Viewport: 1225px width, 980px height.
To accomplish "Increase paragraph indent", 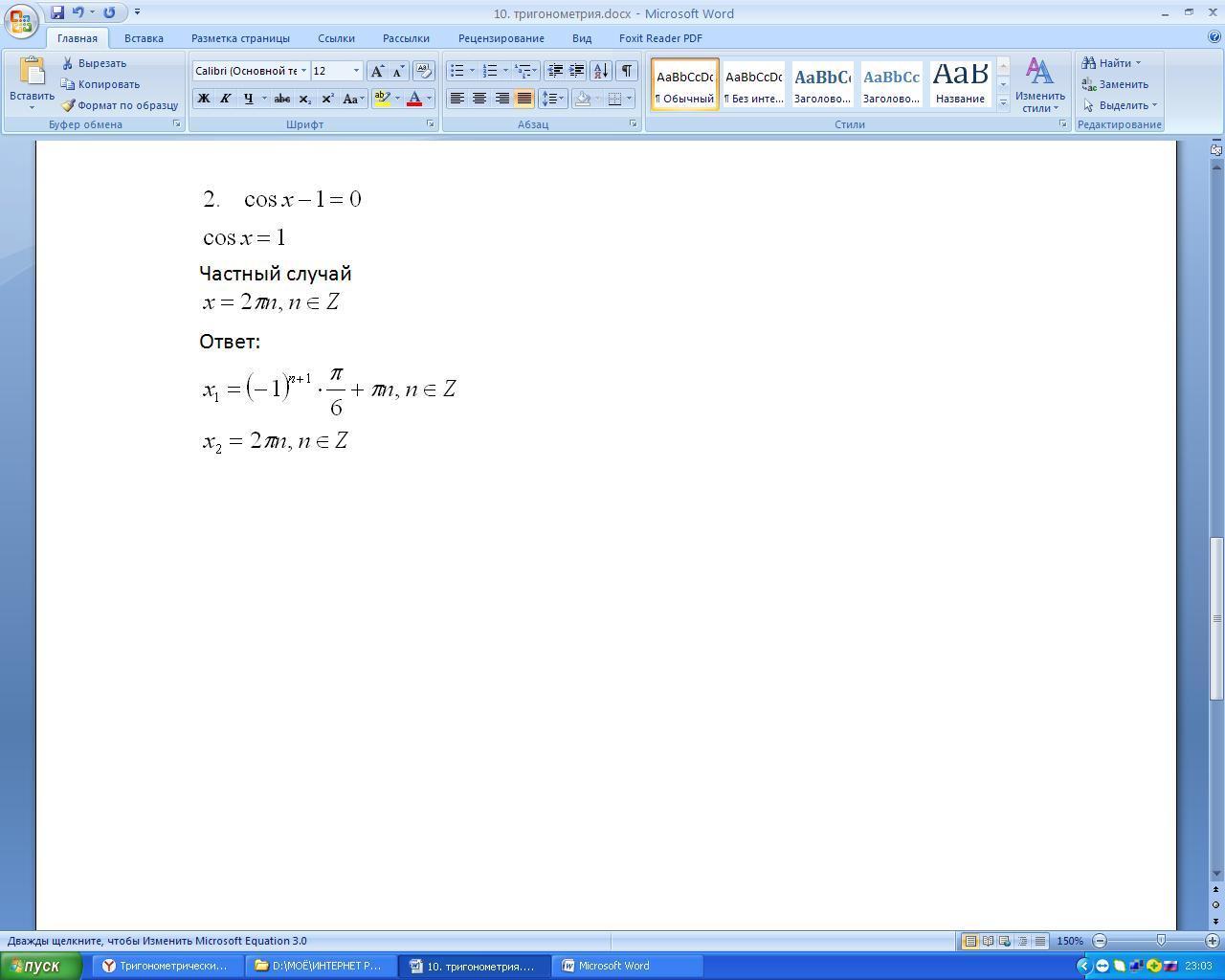I will [576, 71].
